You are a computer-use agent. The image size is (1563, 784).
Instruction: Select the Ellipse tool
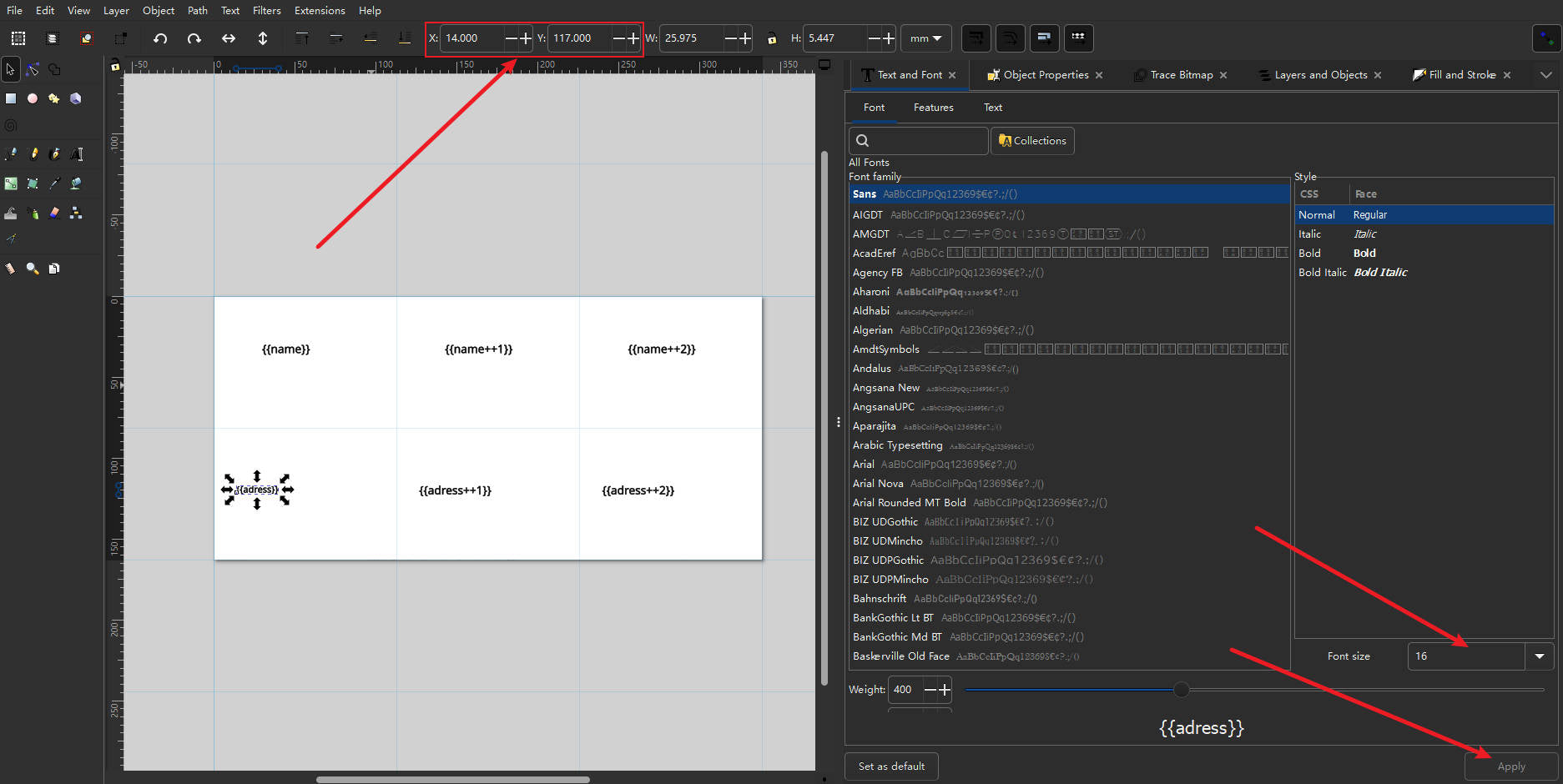(x=33, y=98)
